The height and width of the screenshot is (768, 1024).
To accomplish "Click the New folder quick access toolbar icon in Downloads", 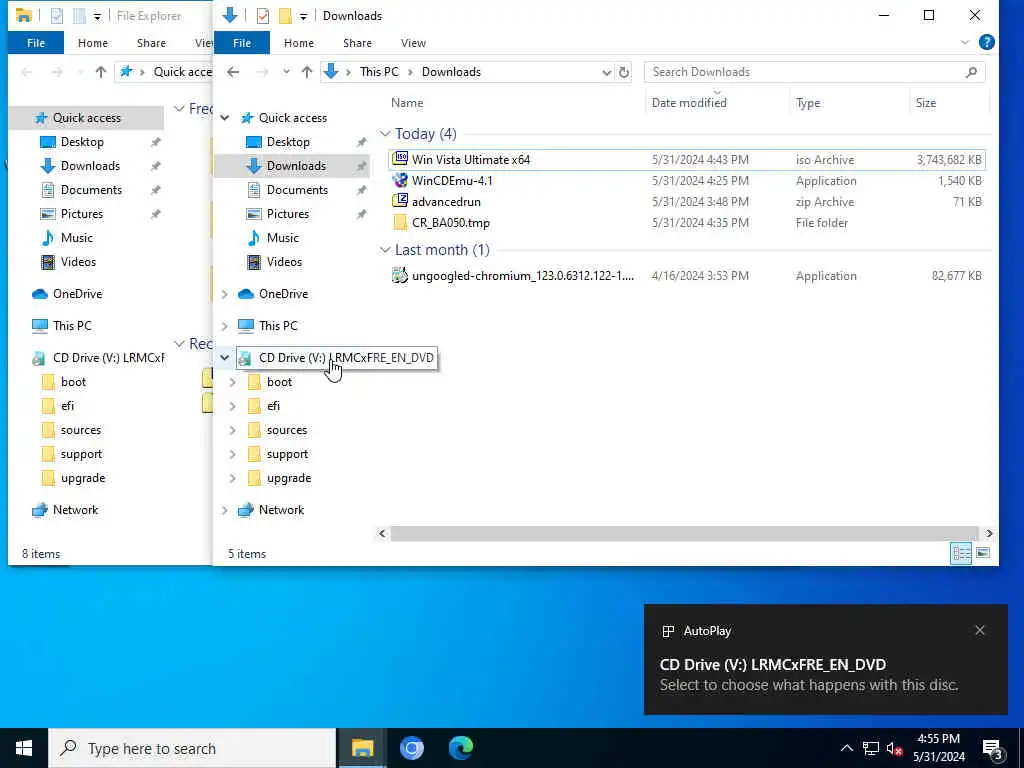I will [285, 16].
